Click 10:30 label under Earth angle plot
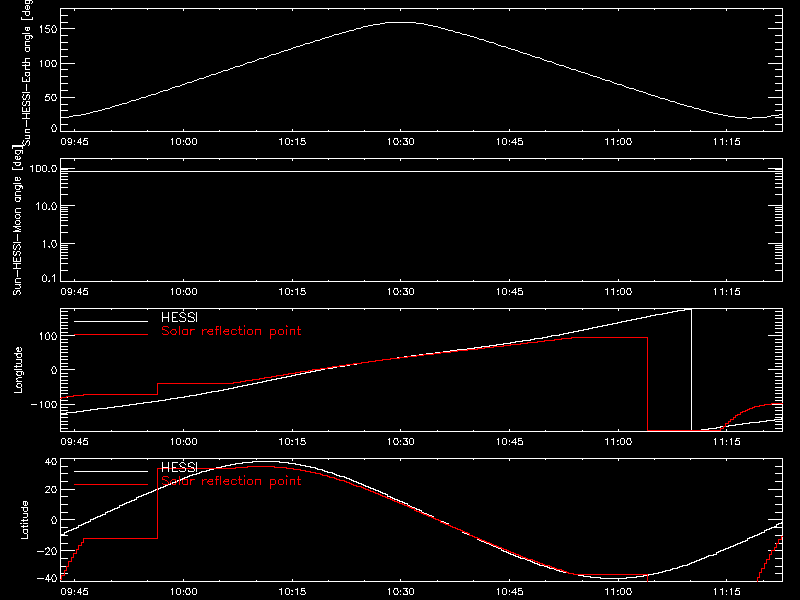 pos(401,141)
